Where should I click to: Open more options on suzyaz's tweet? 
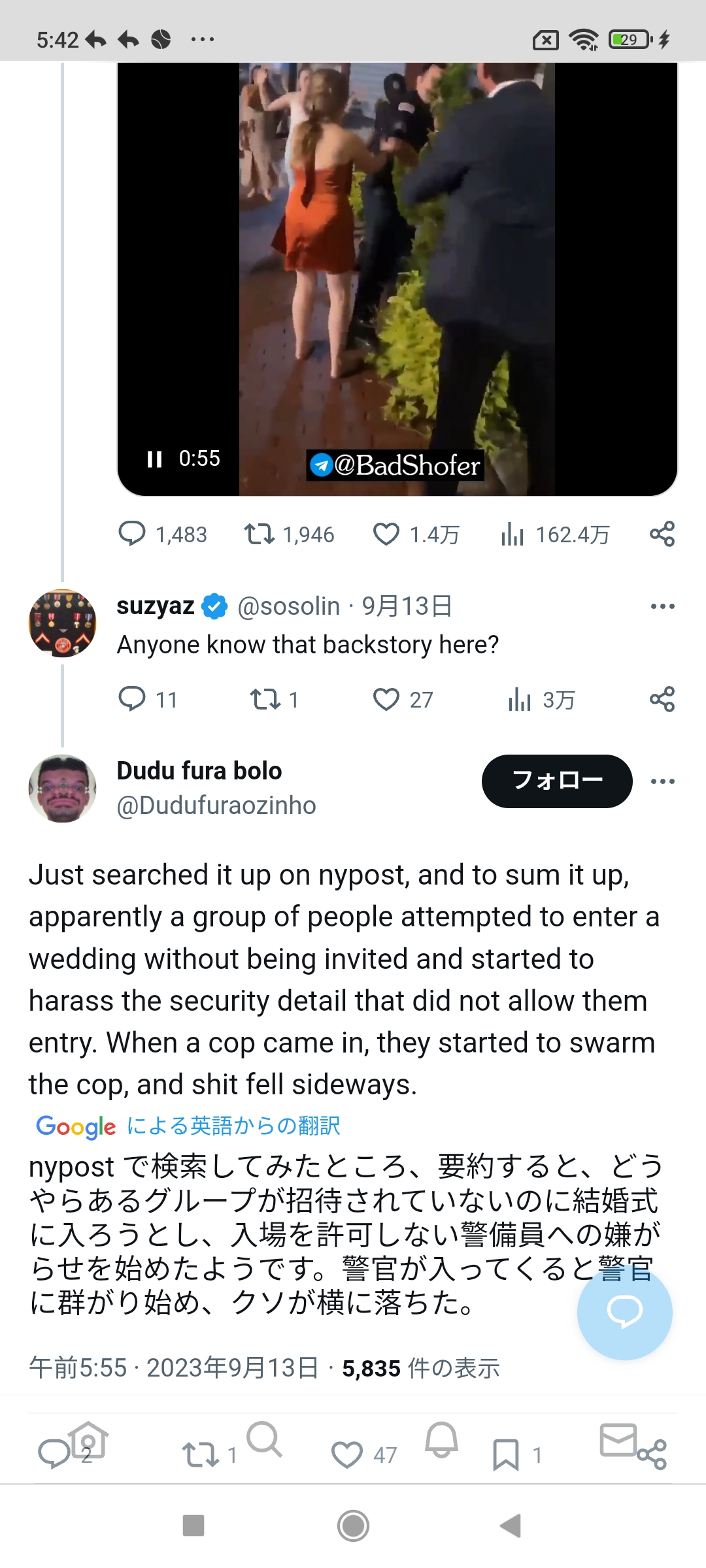click(662, 606)
